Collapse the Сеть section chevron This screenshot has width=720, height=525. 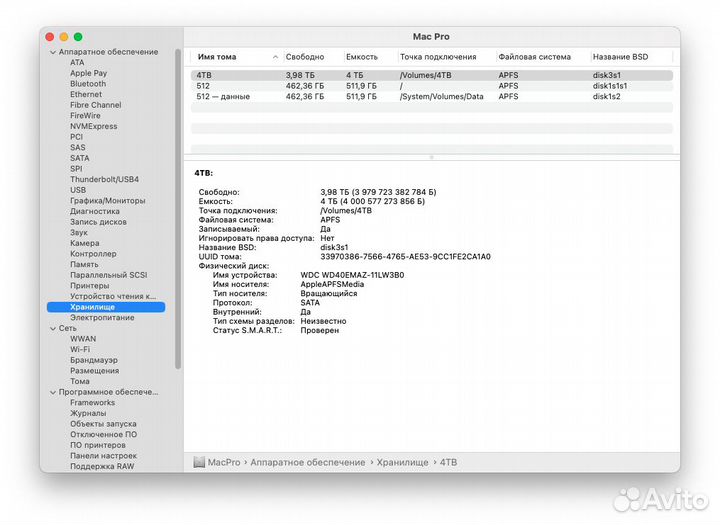point(53,328)
